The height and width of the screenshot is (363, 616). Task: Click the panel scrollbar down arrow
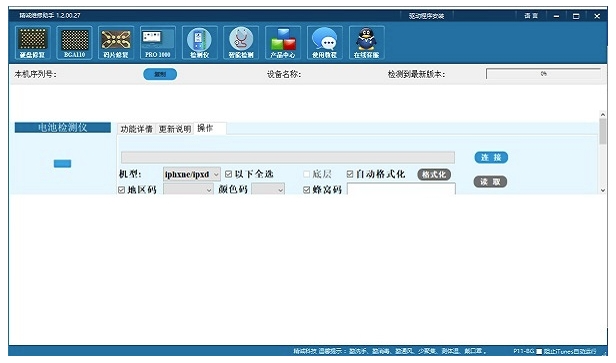pos(603,190)
